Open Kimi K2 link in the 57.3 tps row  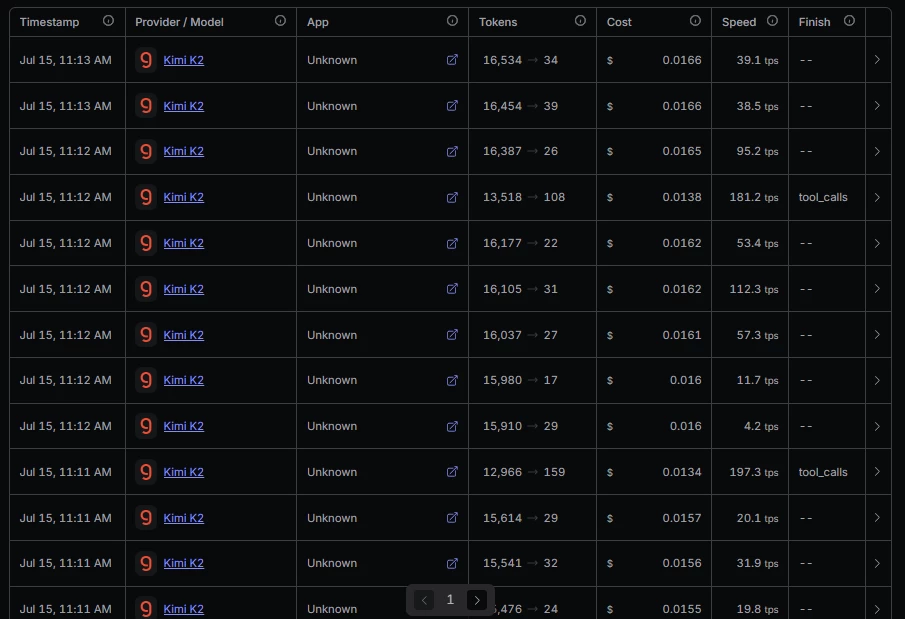click(184, 335)
